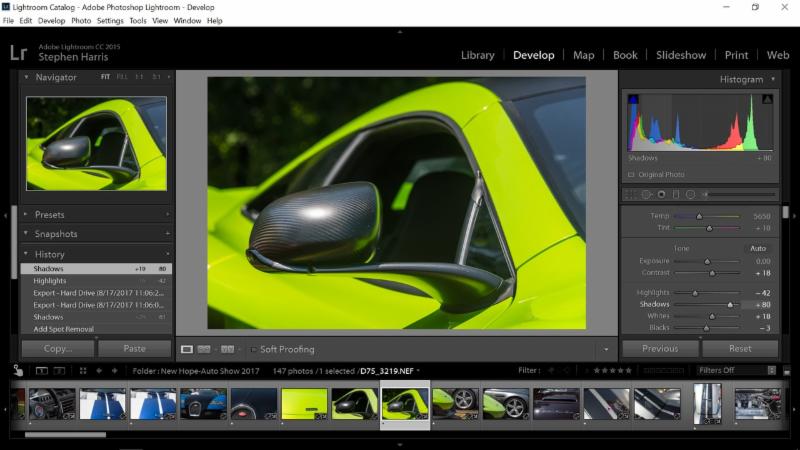Image resolution: width=800 pixels, height=450 pixels.
Task: Select main window display icon 1
Action: (x=42, y=371)
